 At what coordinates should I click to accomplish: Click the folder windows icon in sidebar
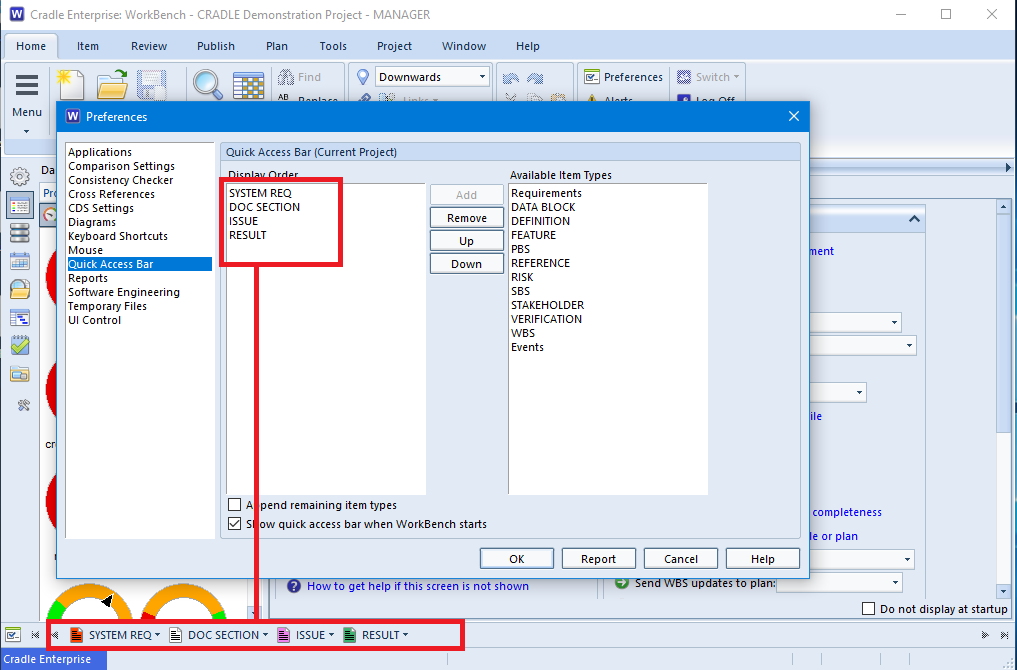pos(20,374)
